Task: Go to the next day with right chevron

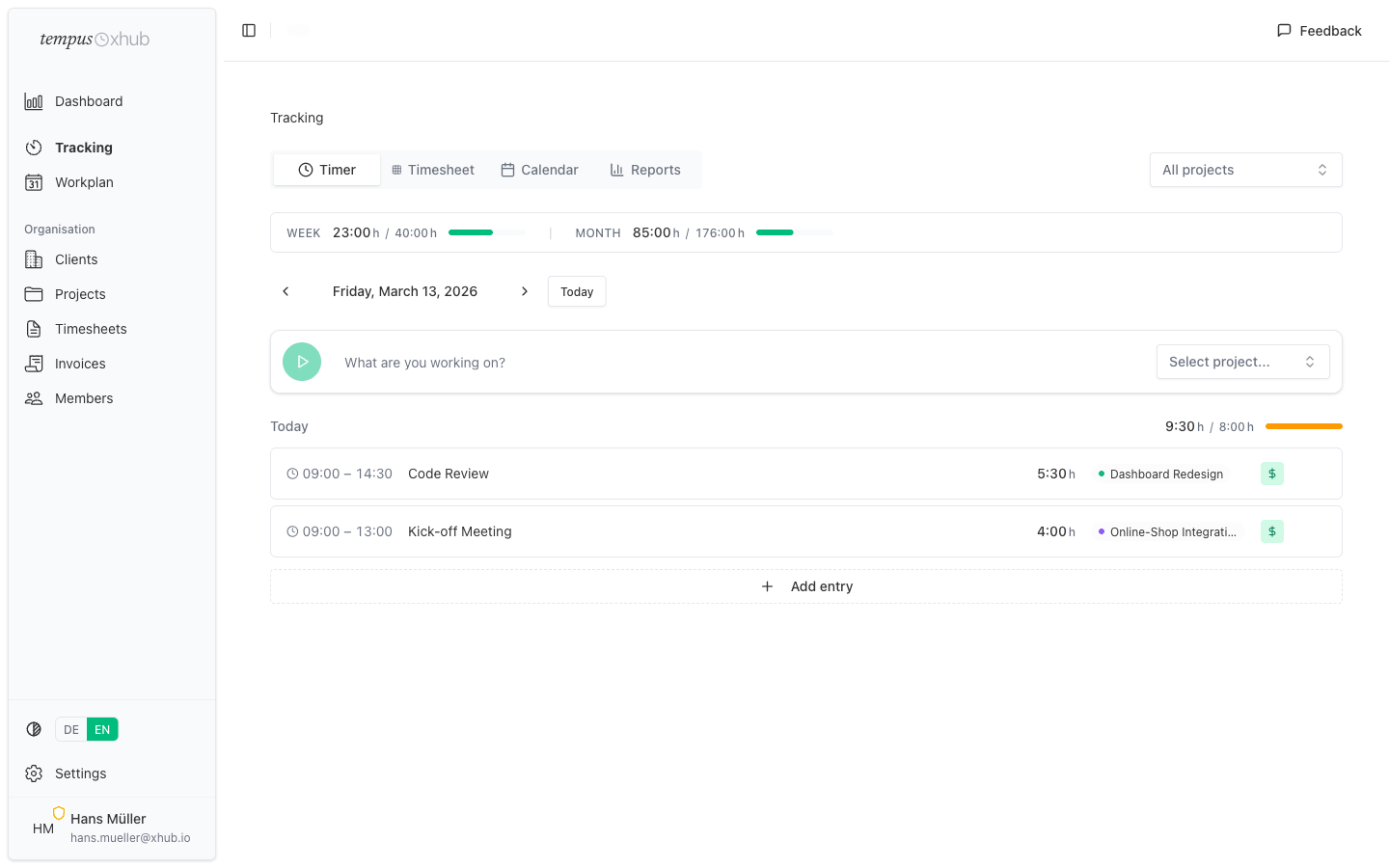Action: coord(525,291)
